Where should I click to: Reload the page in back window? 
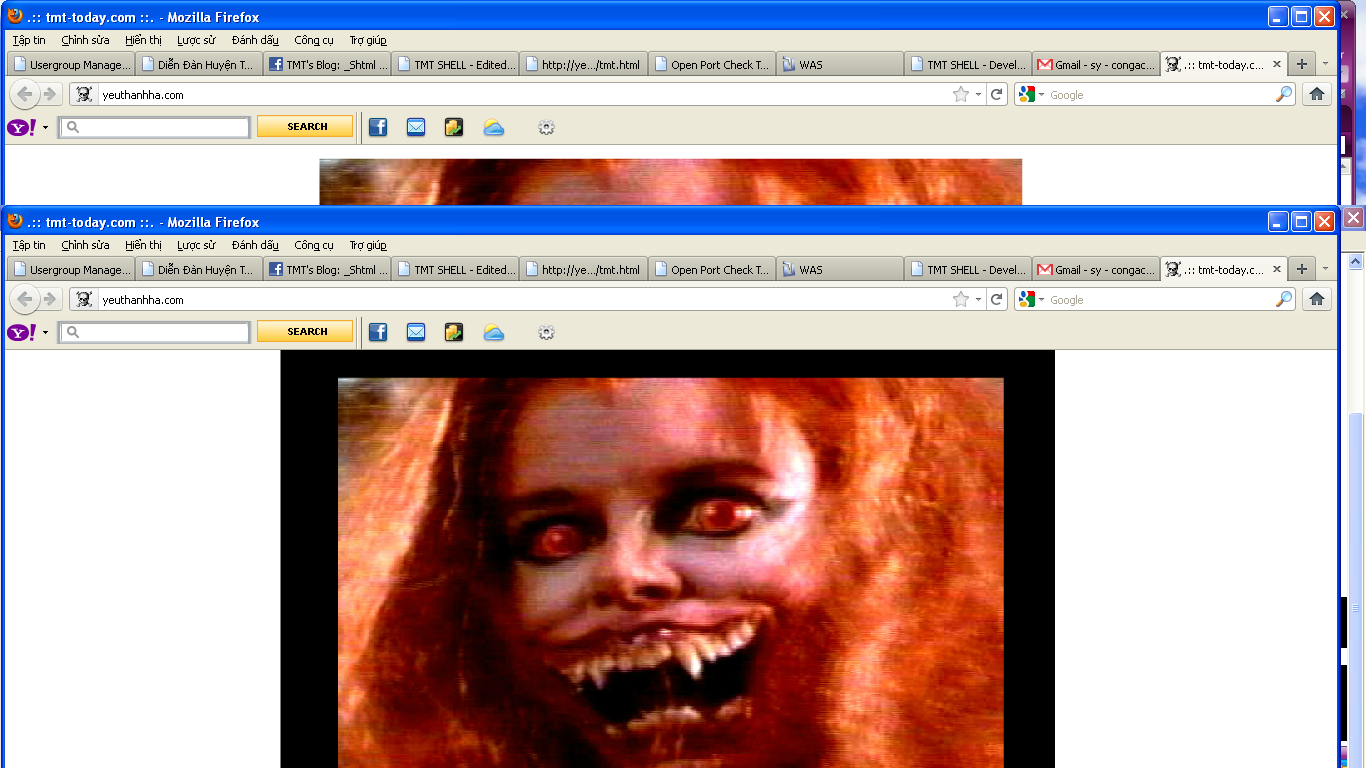pos(996,94)
